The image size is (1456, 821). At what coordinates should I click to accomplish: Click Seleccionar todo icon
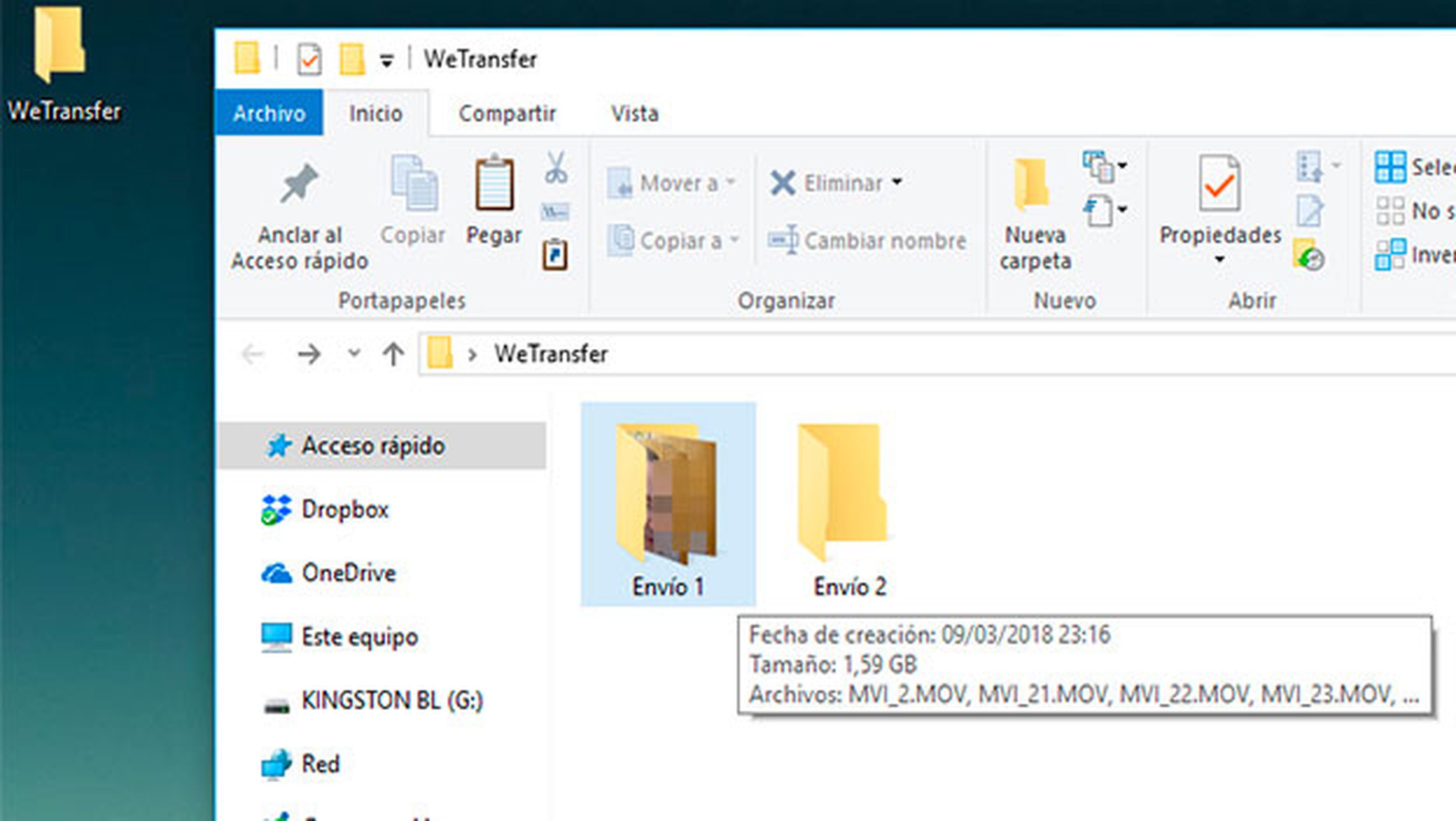(1390, 167)
